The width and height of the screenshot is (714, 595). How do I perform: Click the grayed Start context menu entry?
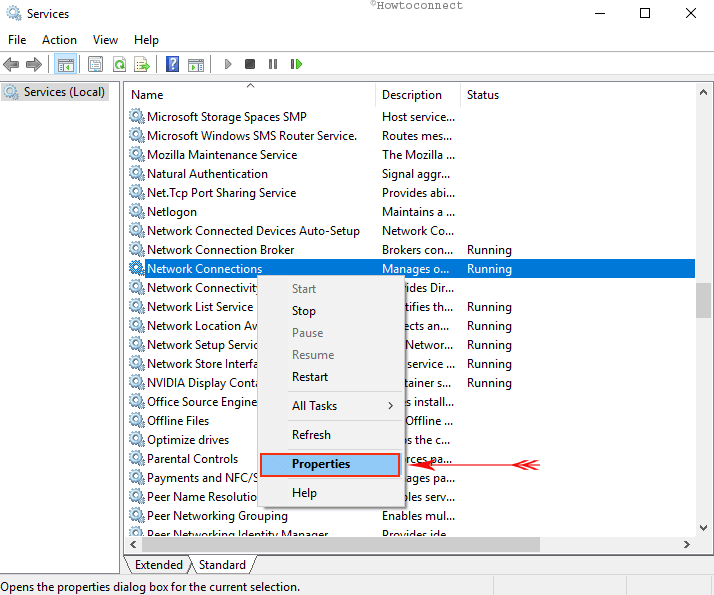(331, 289)
